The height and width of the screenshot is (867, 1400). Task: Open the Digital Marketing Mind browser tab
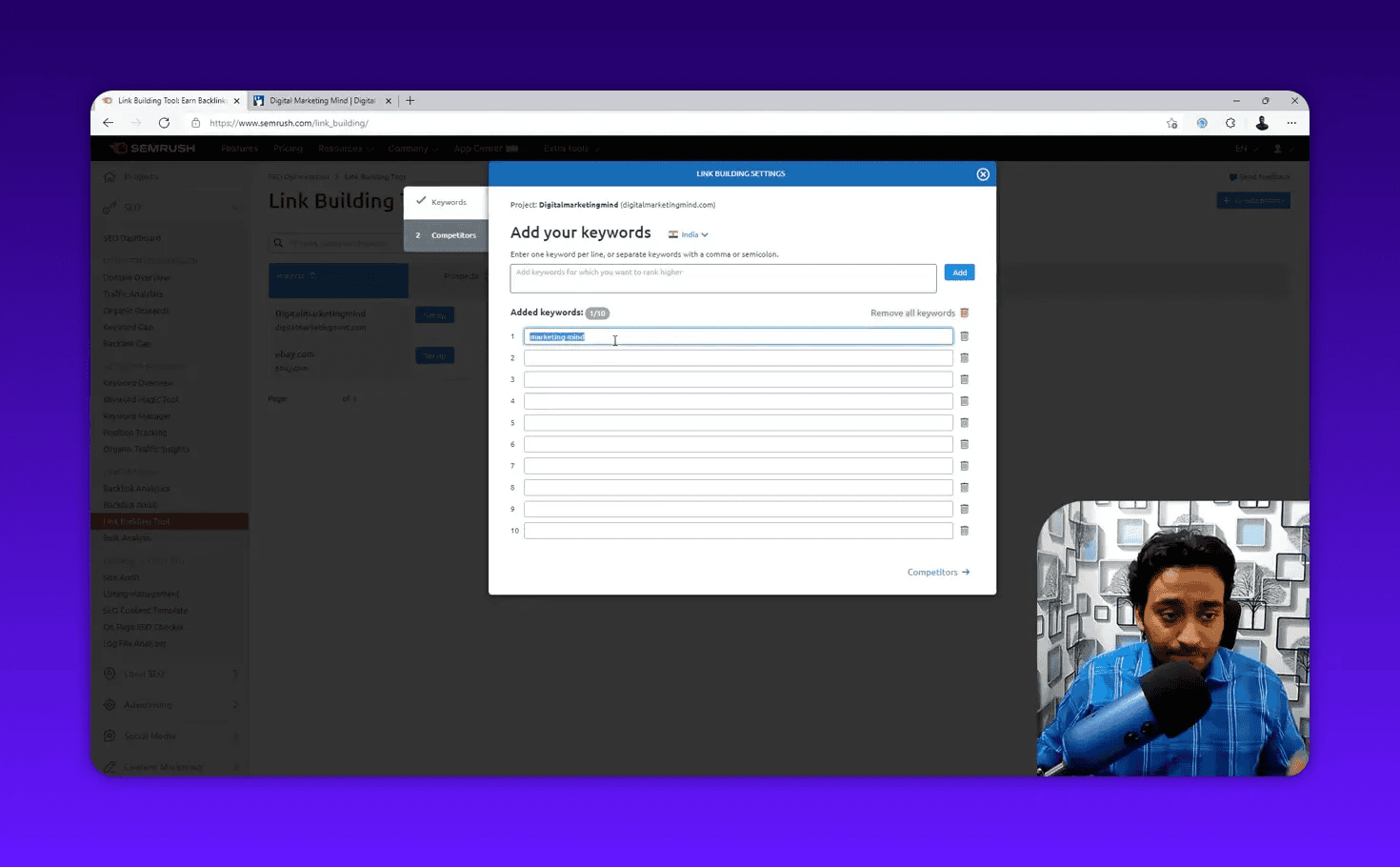tap(322, 100)
